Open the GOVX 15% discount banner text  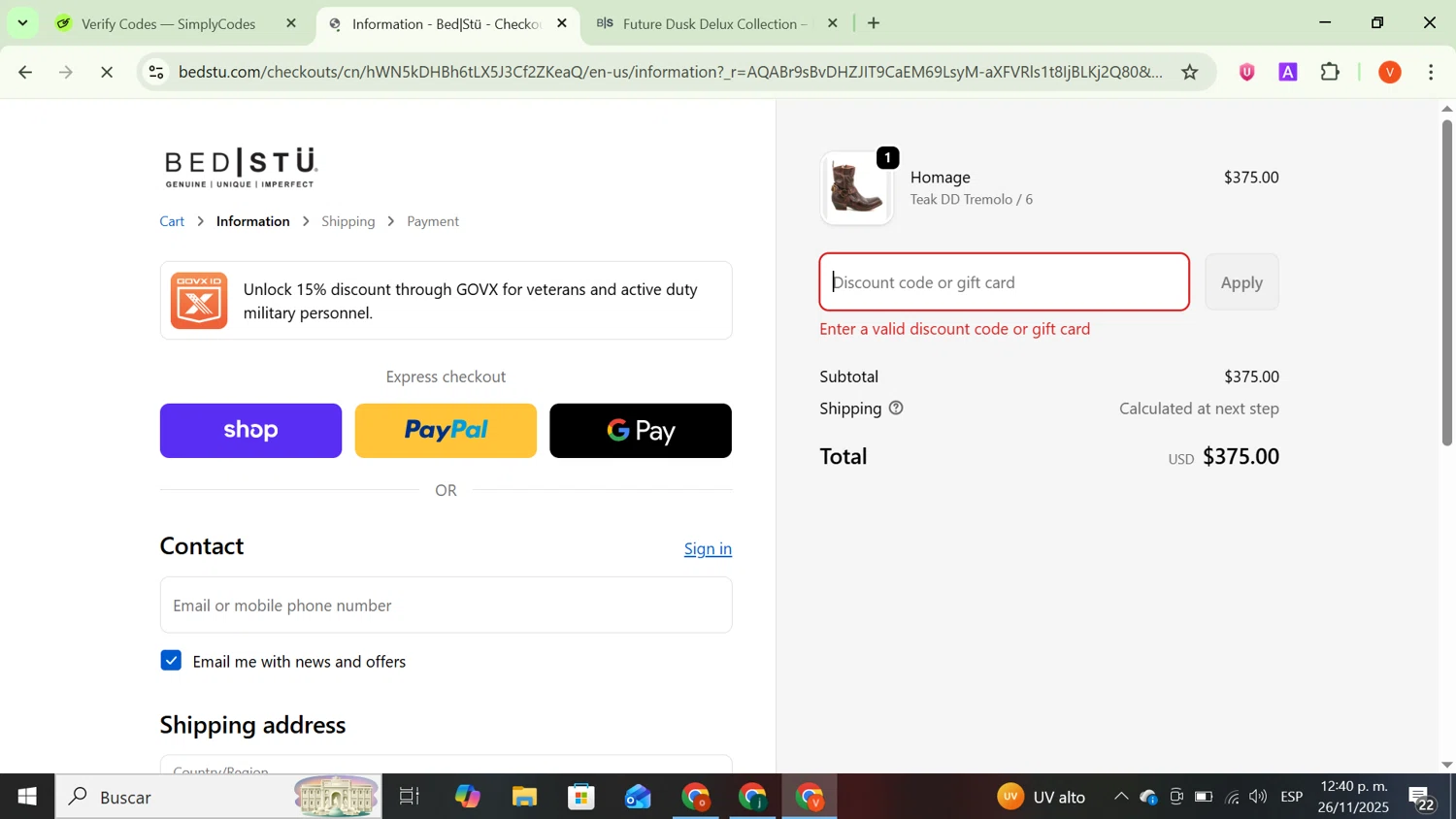471,301
